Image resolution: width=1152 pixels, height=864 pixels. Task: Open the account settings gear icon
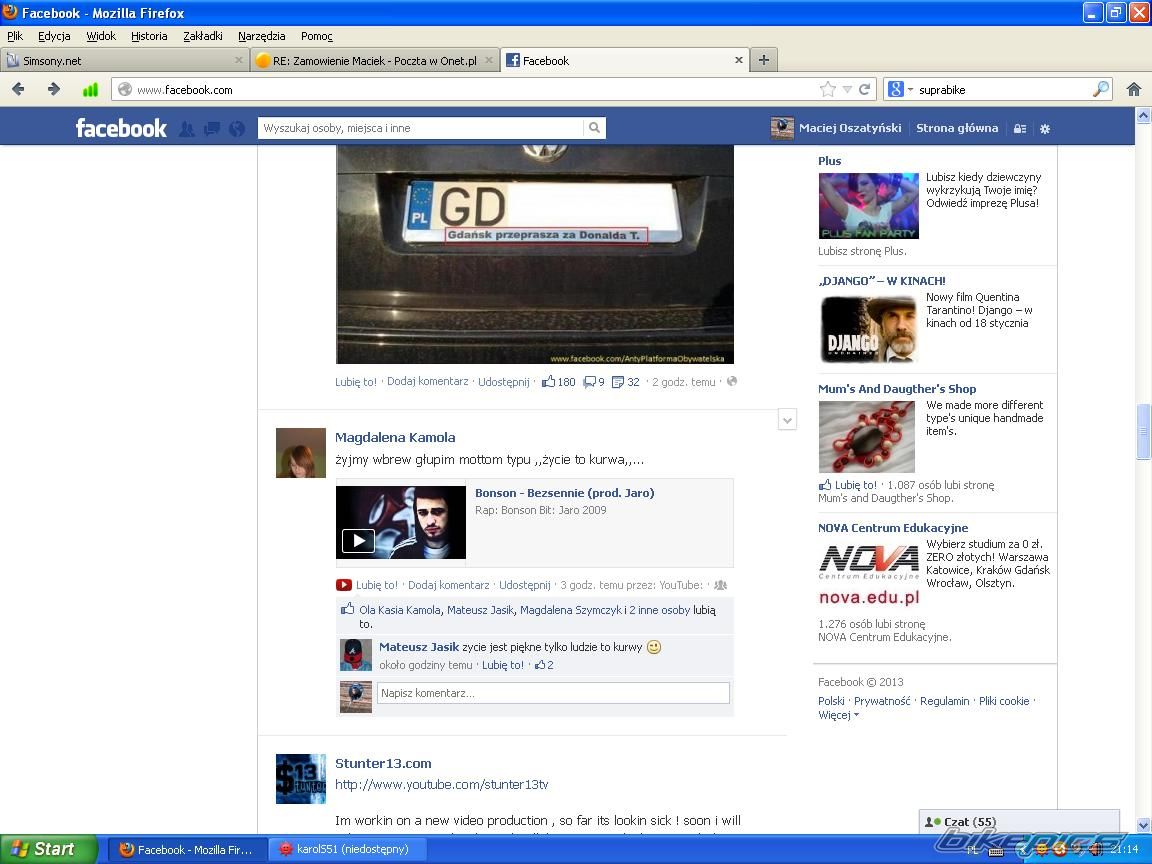(1045, 129)
